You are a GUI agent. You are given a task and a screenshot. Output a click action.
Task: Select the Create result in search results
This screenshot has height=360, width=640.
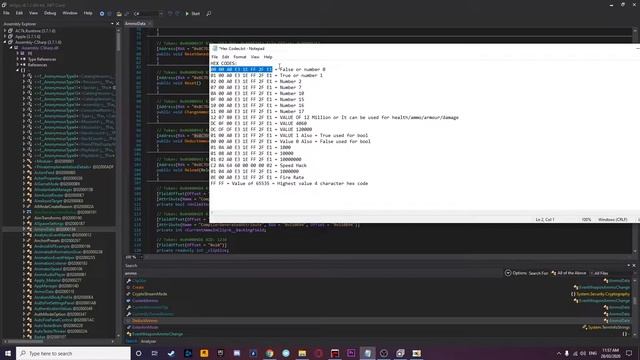click(138, 287)
